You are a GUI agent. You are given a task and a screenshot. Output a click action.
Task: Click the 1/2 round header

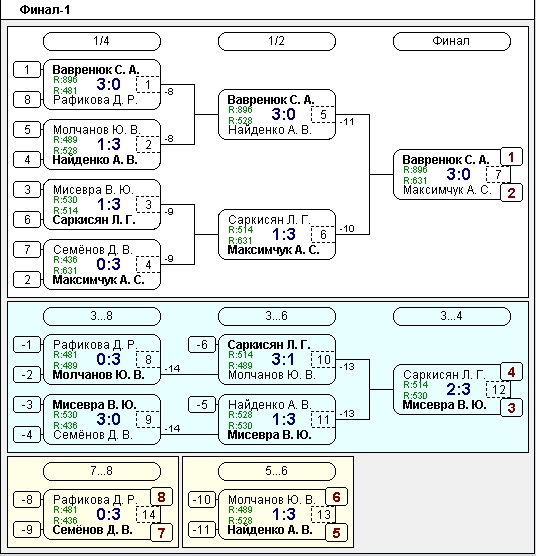(x=277, y=41)
